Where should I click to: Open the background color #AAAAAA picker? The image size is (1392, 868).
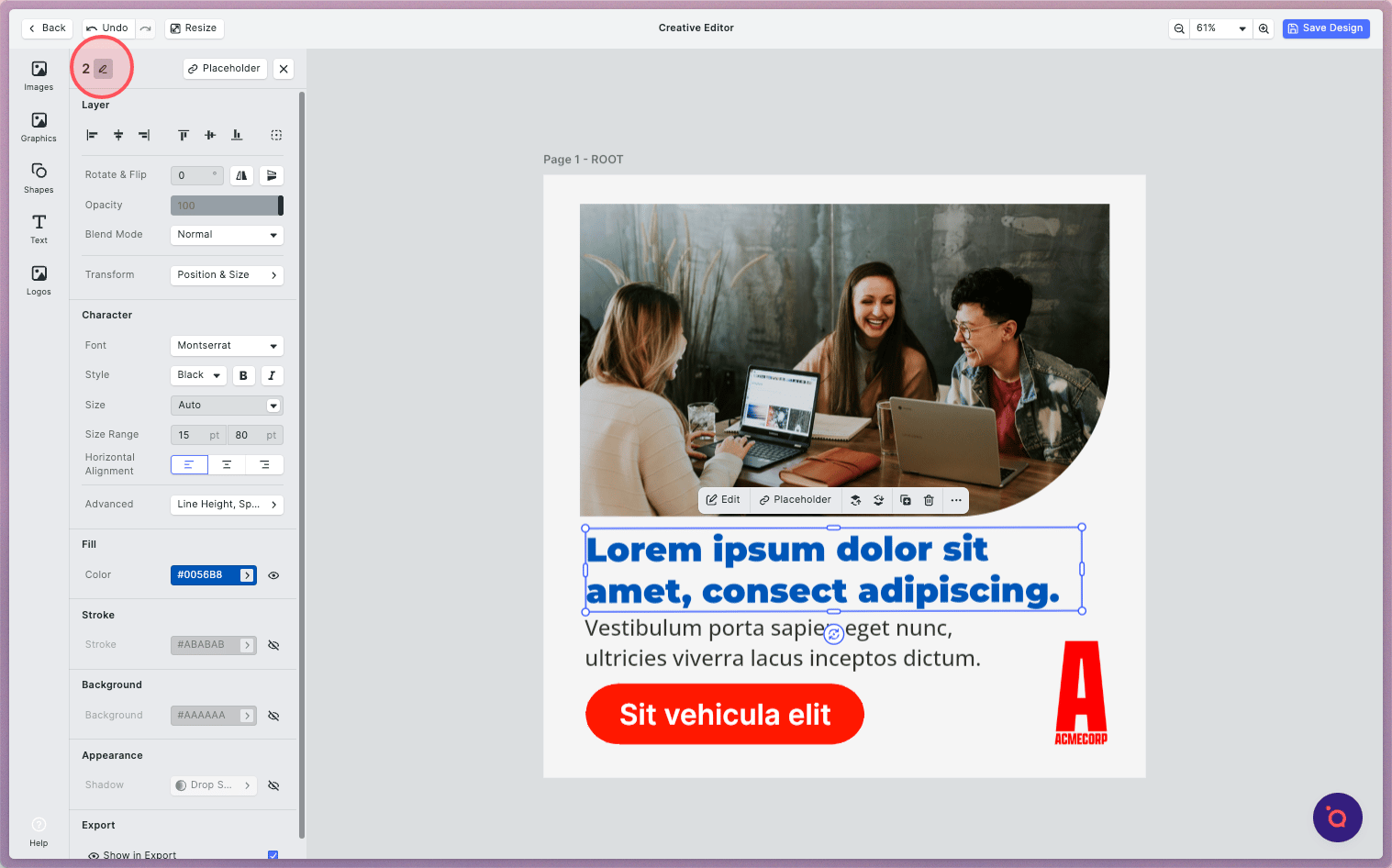click(x=213, y=716)
